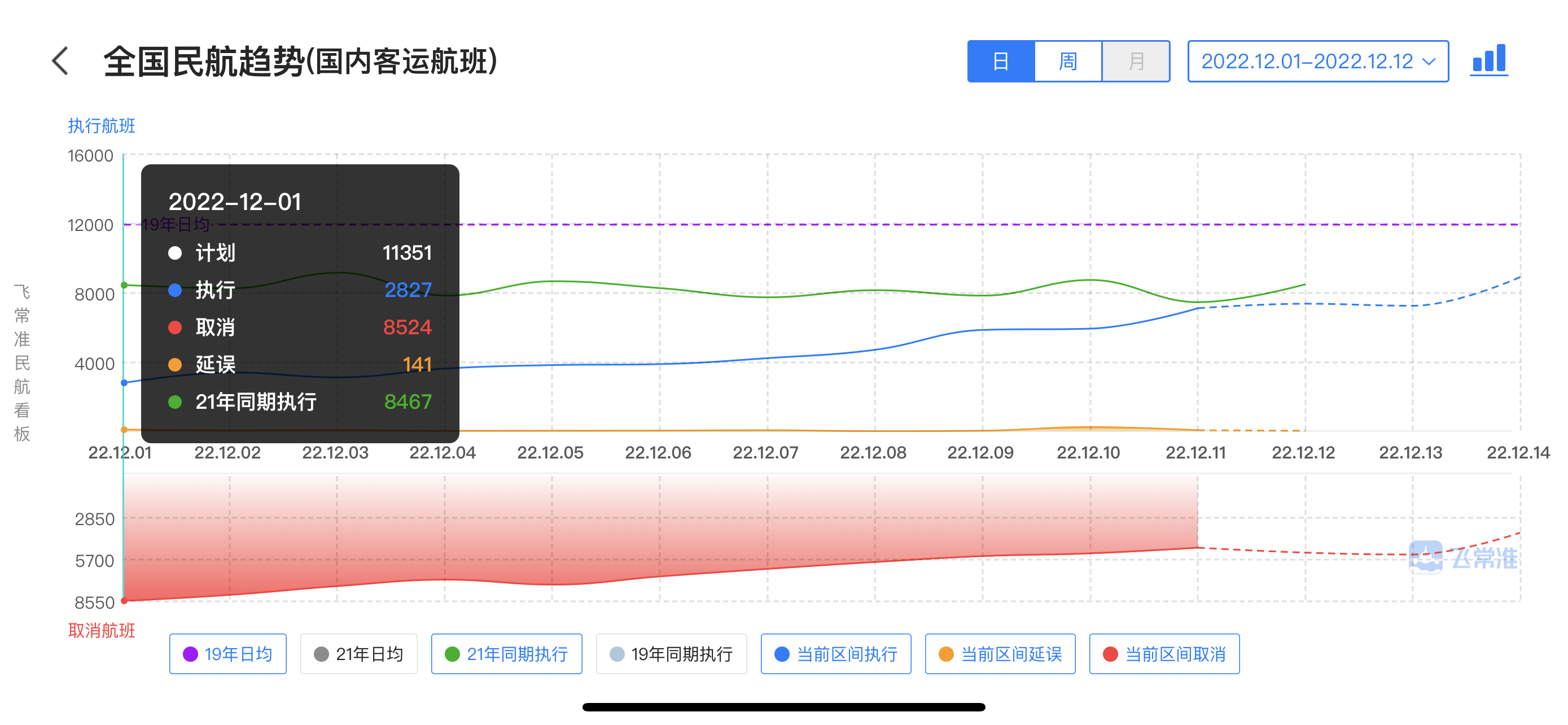
Task: Click the 22.12.05 axis date label
Action: [x=550, y=452]
